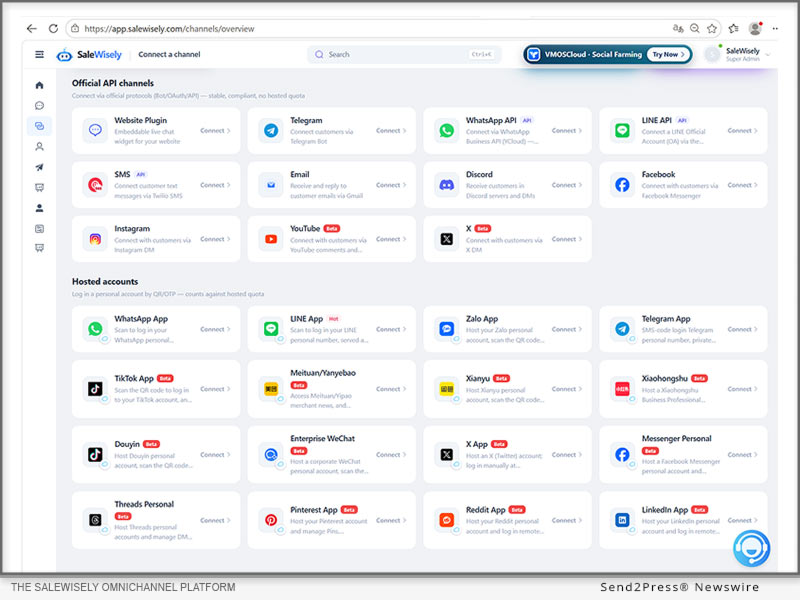Click Try Now on VMOSCloud banner
The width and height of the screenshot is (800, 600).
pyautogui.click(x=668, y=54)
